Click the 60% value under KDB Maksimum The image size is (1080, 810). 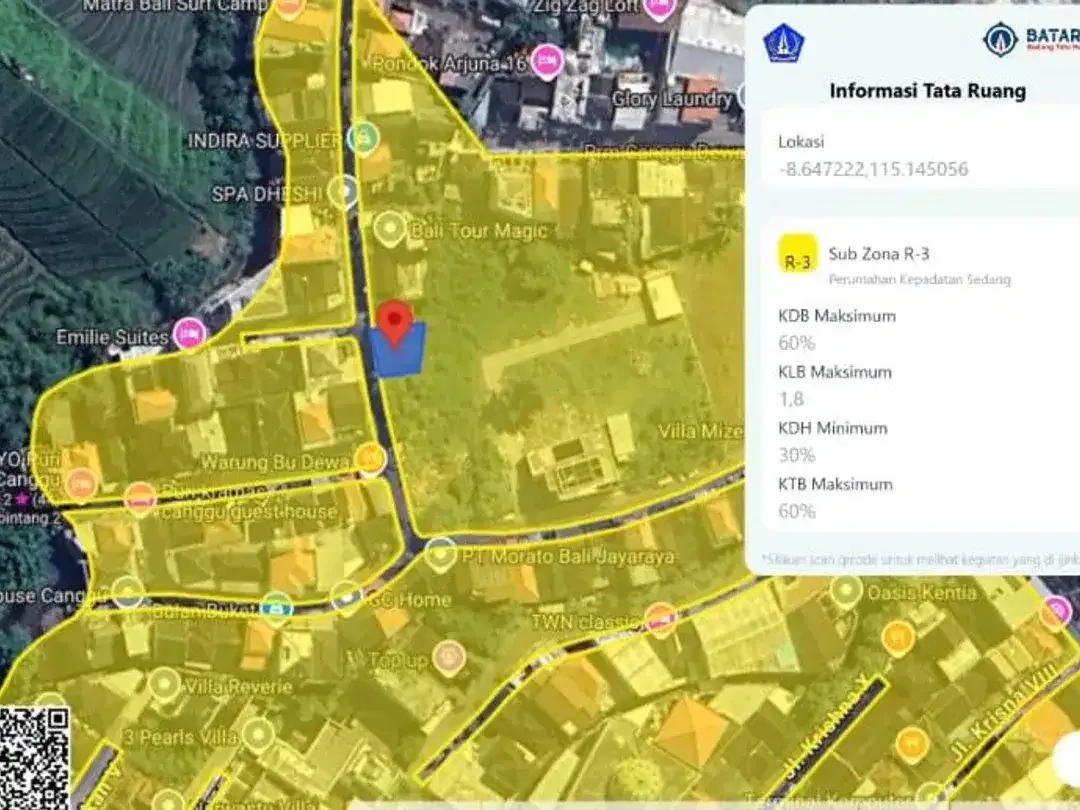[x=797, y=343]
